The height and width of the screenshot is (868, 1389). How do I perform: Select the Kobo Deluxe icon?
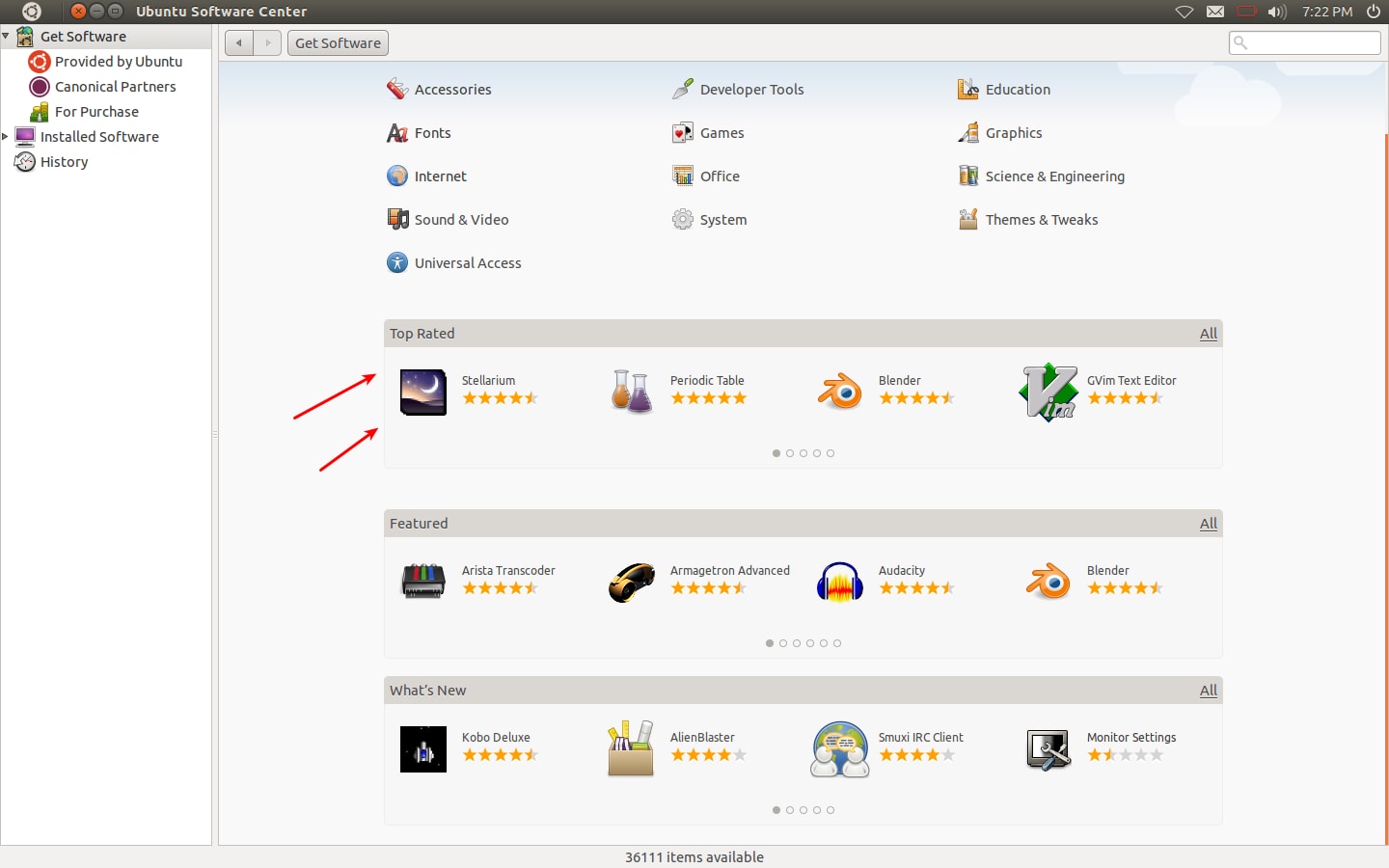point(423,749)
